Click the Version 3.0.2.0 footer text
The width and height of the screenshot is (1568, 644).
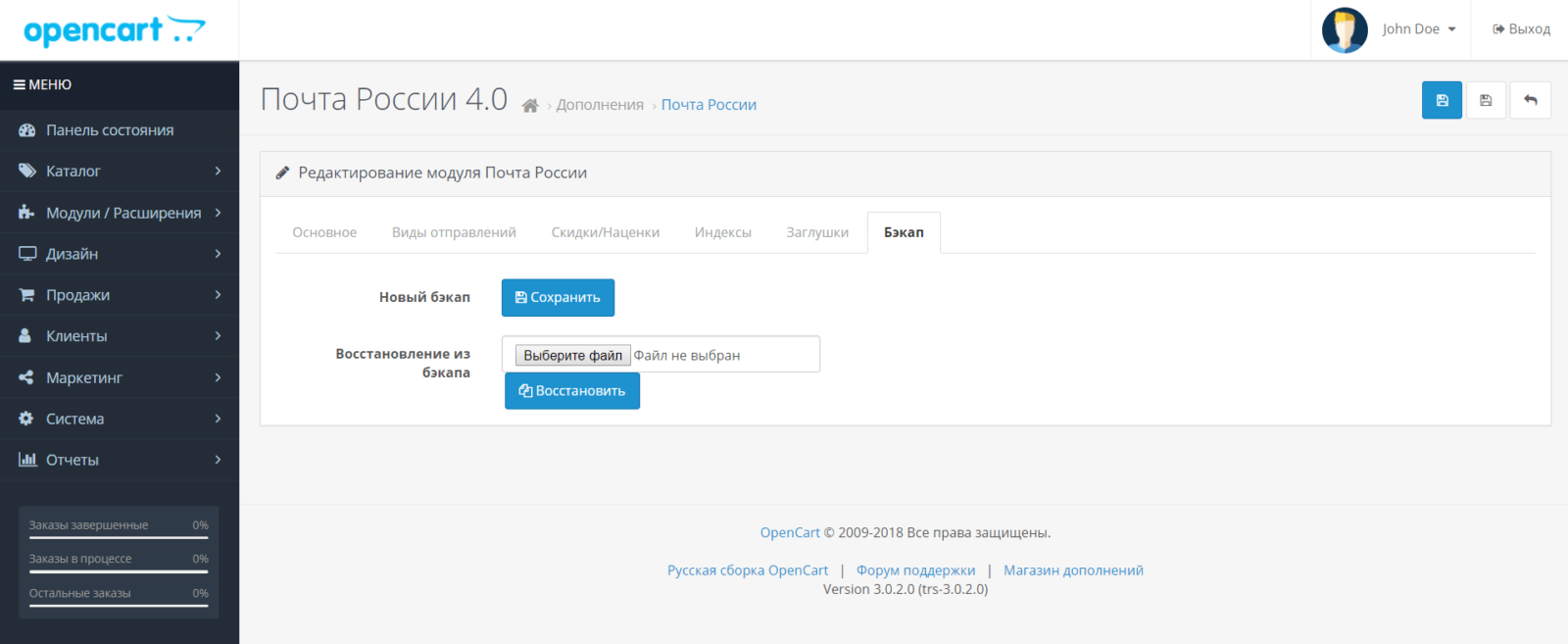coord(906,589)
